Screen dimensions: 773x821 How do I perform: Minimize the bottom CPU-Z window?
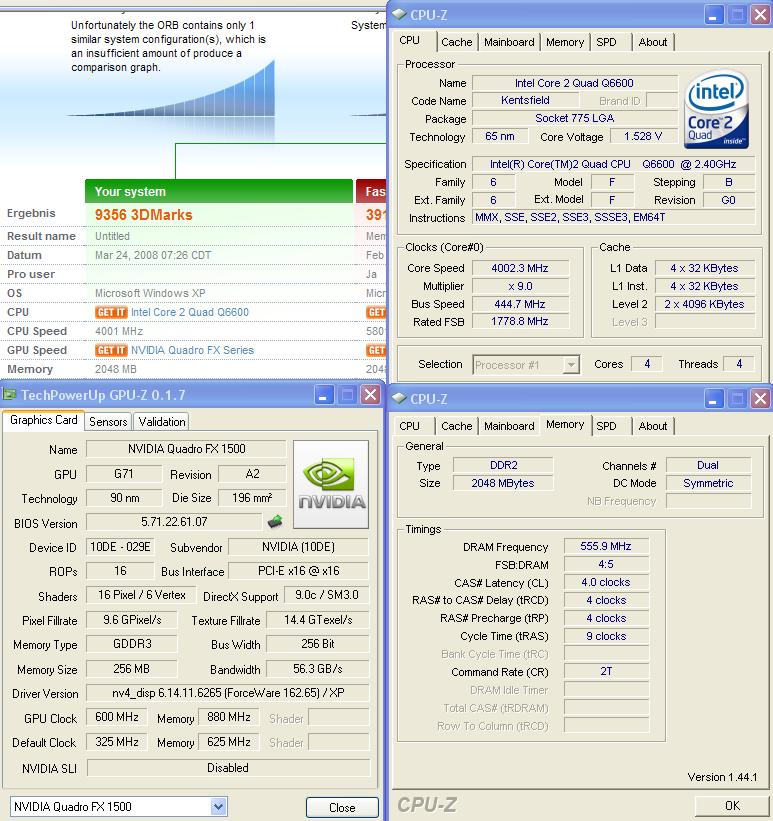click(x=713, y=399)
